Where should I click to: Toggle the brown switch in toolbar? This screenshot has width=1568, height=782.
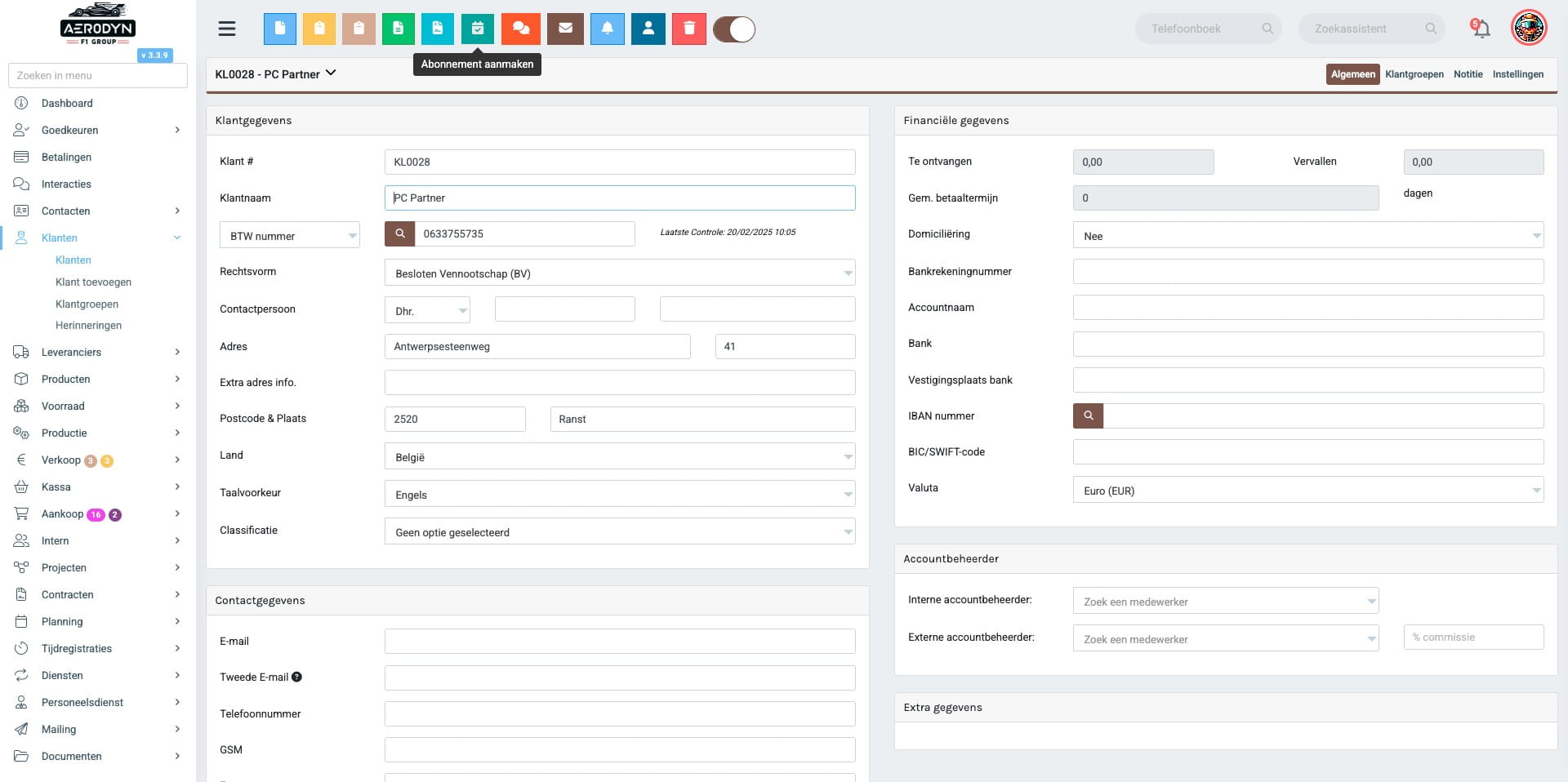coord(734,29)
